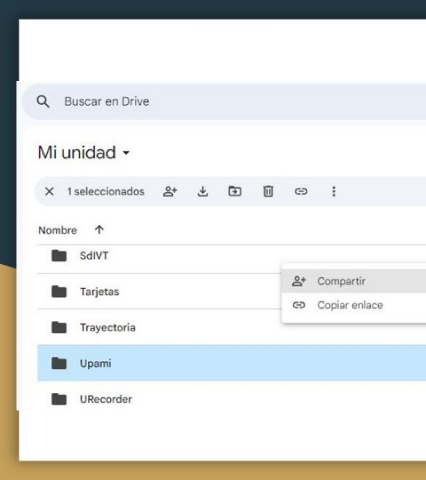Open the three-dot more actions menu
This screenshot has height=480, width=426.
[x=334, y=191]
